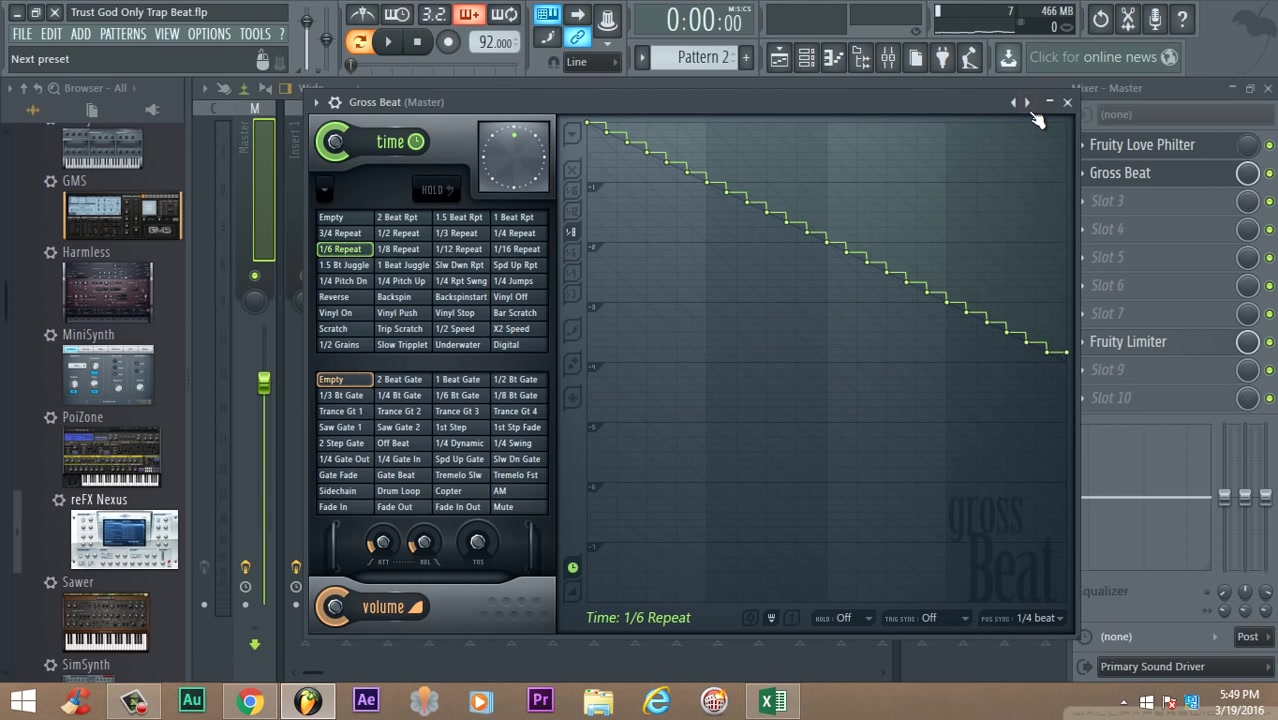Open the TOOLS menu

[254, 33]
